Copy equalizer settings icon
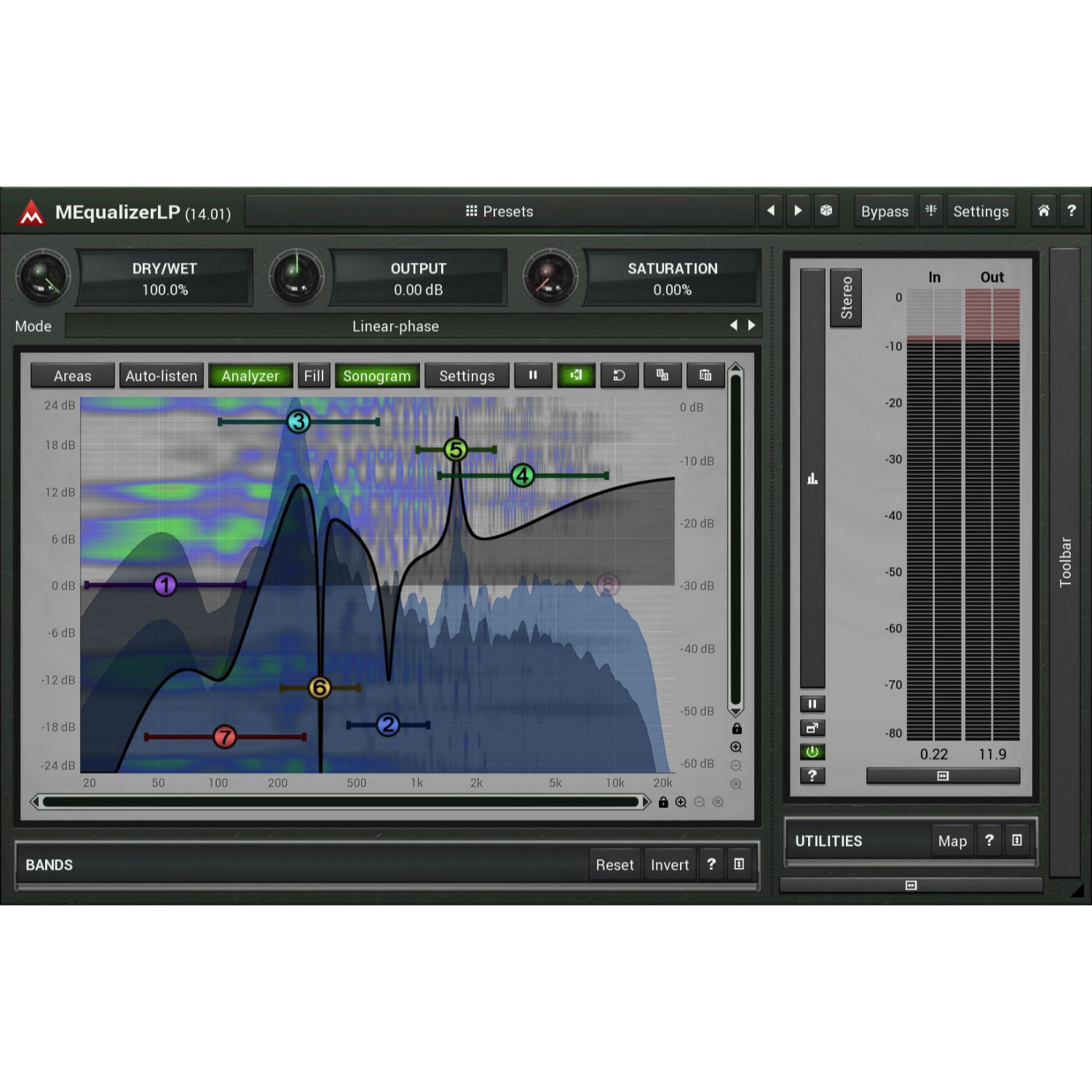Viewport: 1092px width, 1092px height. 662,376
